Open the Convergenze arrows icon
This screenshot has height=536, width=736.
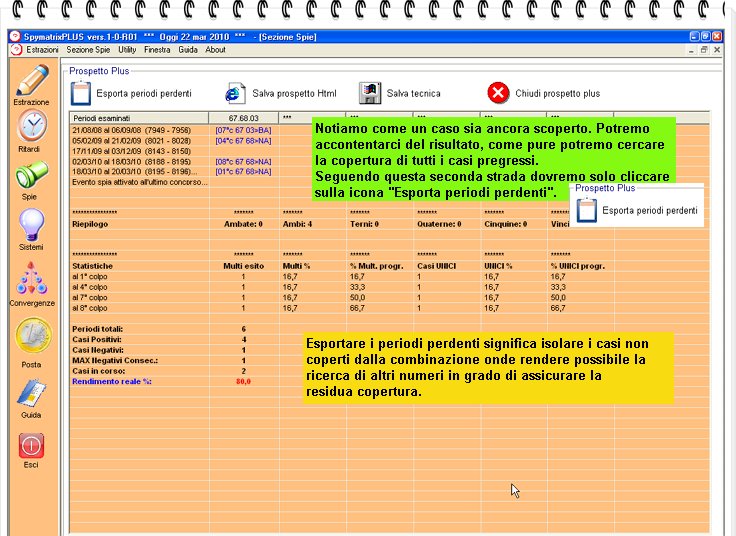pos(31,278)
